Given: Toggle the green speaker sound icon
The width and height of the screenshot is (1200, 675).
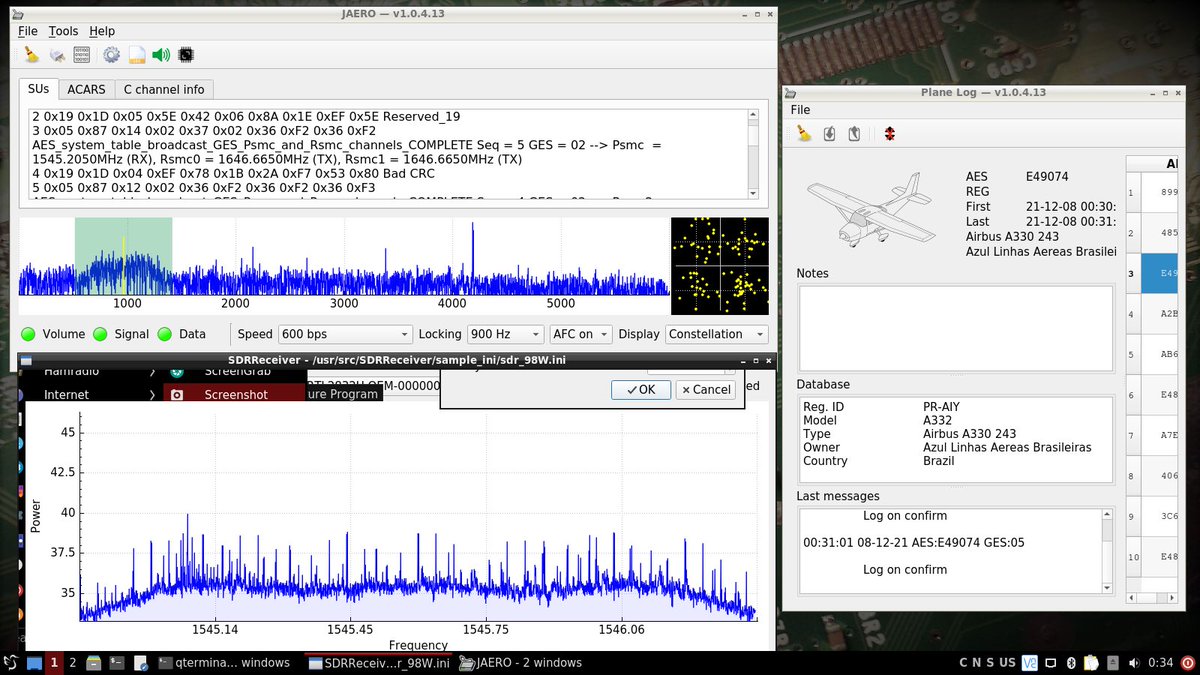Looking at the screenshot, I should 161,55.
